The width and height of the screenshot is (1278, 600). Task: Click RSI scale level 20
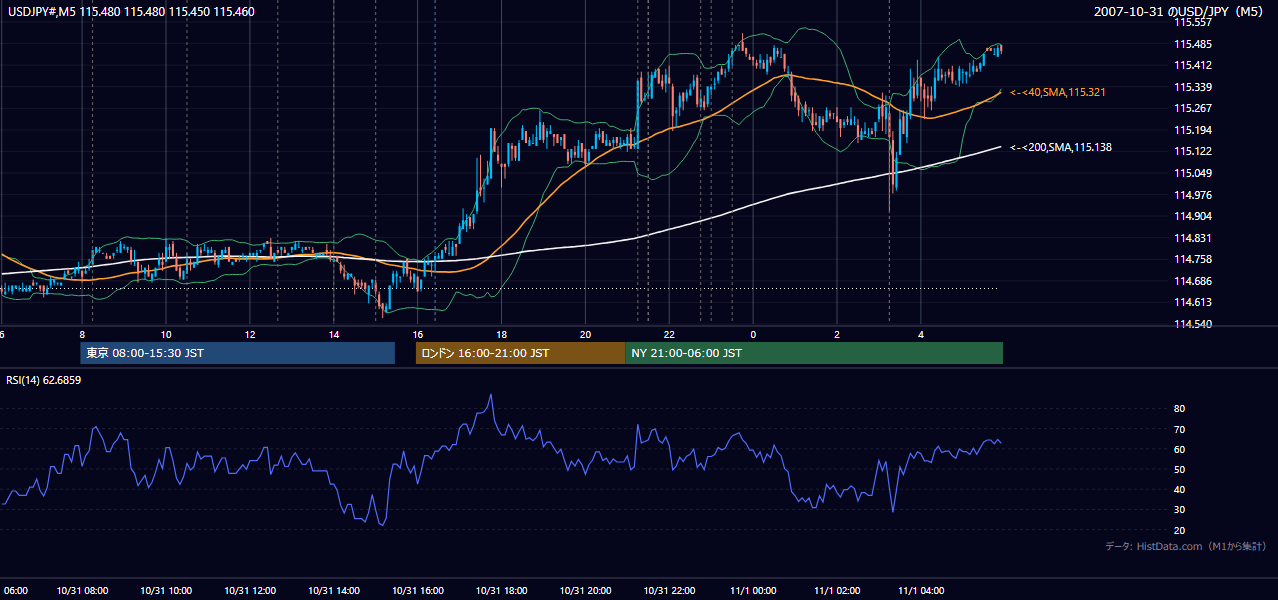pyautogui.click(x=1179, y=530)
